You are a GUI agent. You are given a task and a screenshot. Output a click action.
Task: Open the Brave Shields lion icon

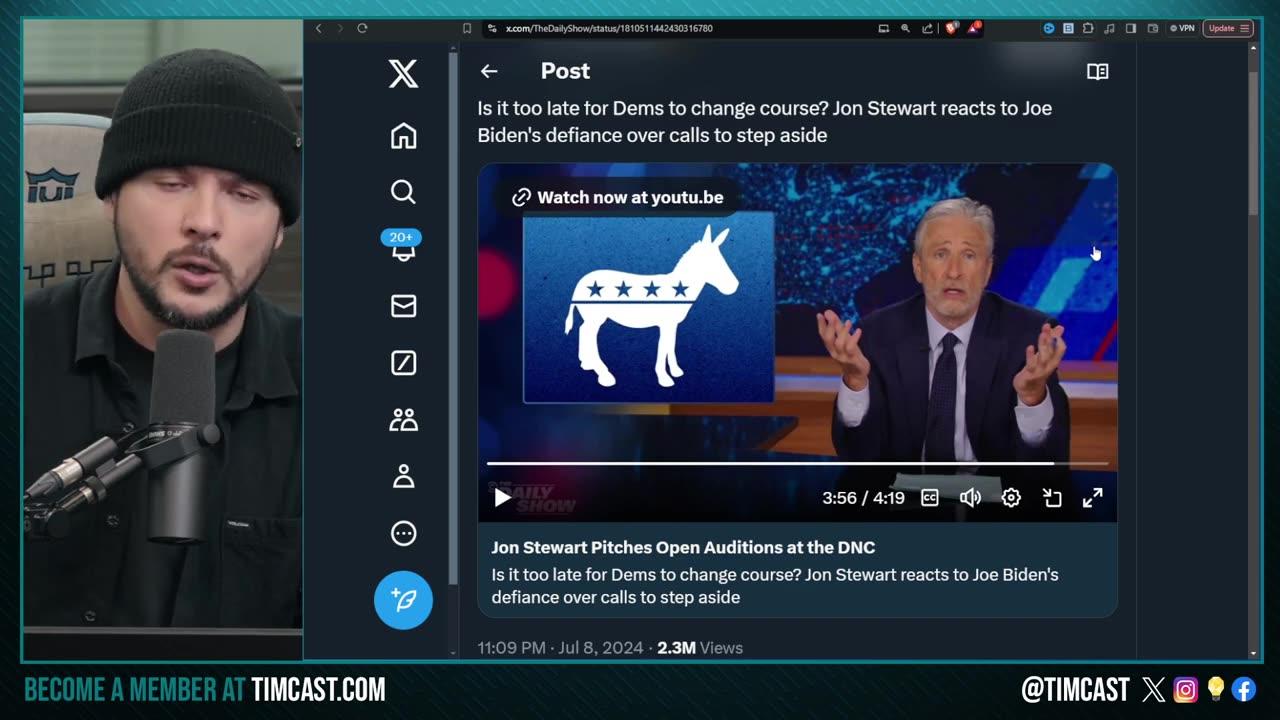pos(951,28)
